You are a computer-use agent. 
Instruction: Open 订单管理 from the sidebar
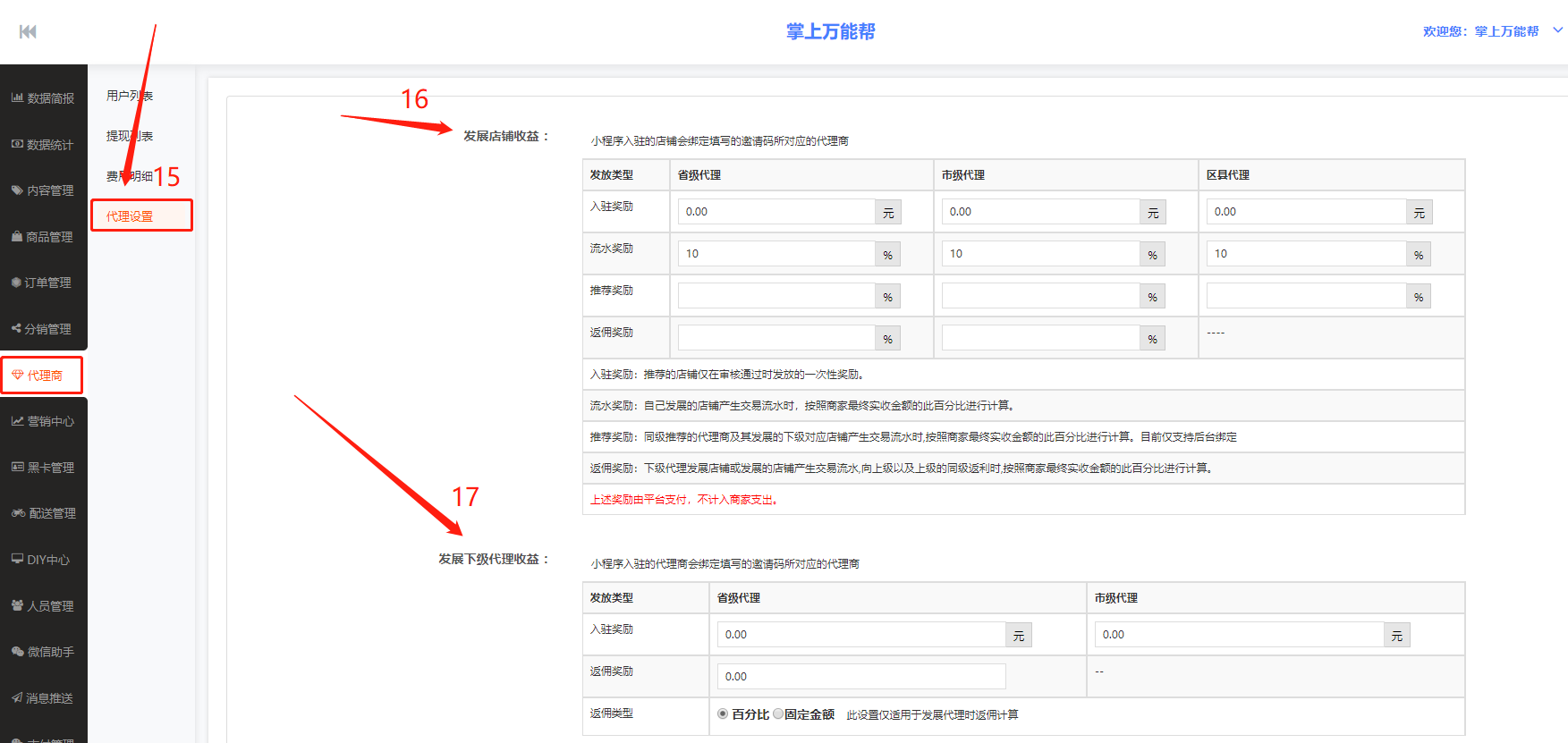43,283
